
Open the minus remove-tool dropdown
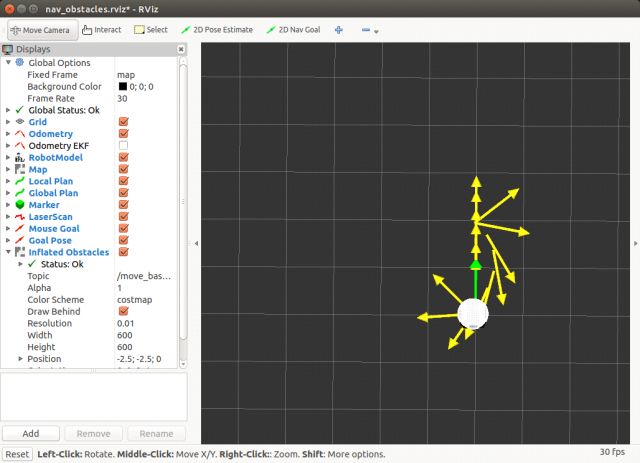(368, 31)
